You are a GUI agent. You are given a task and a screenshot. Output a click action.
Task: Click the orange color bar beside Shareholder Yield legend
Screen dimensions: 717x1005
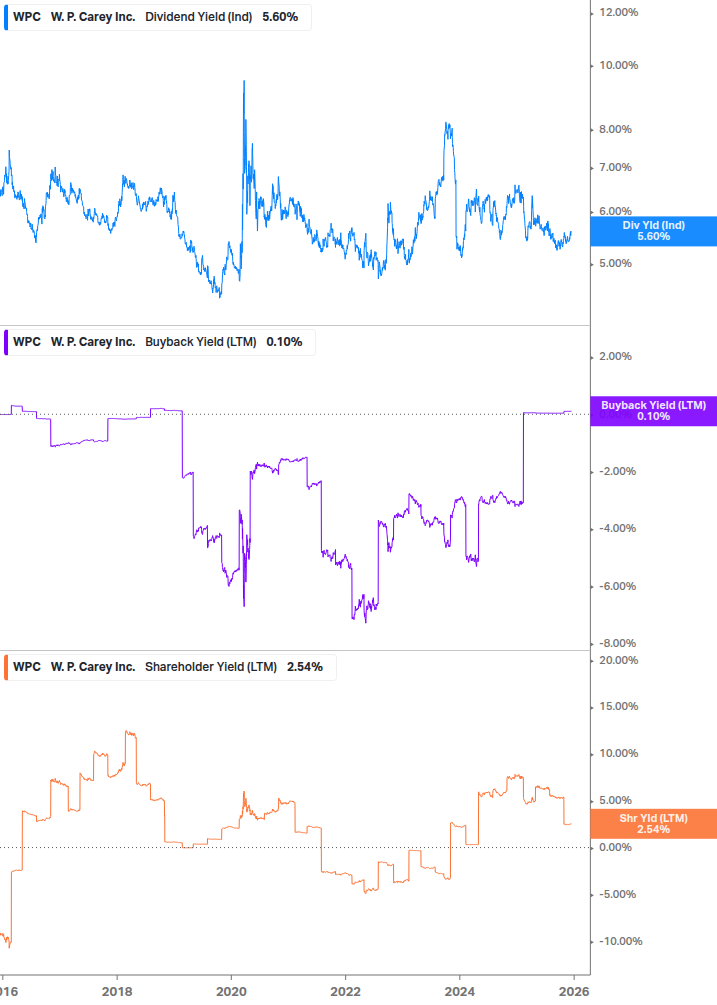(6, 667)
